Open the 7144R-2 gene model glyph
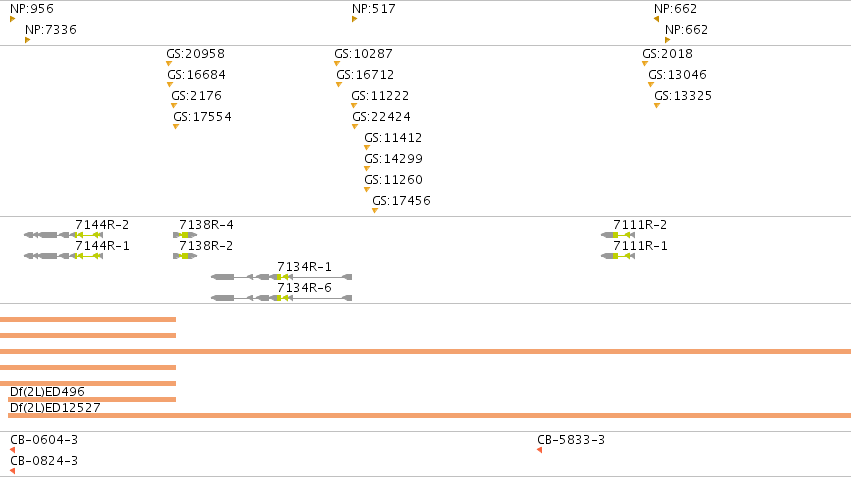The width and height of the screenshot is (851, 477). (x=63, y=235)
